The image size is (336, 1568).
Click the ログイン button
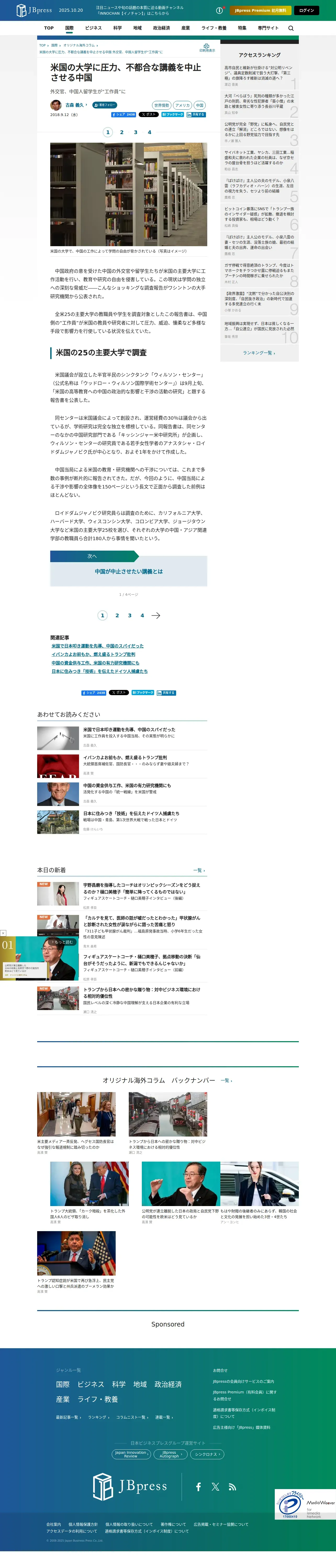click(x=307, y=10)
